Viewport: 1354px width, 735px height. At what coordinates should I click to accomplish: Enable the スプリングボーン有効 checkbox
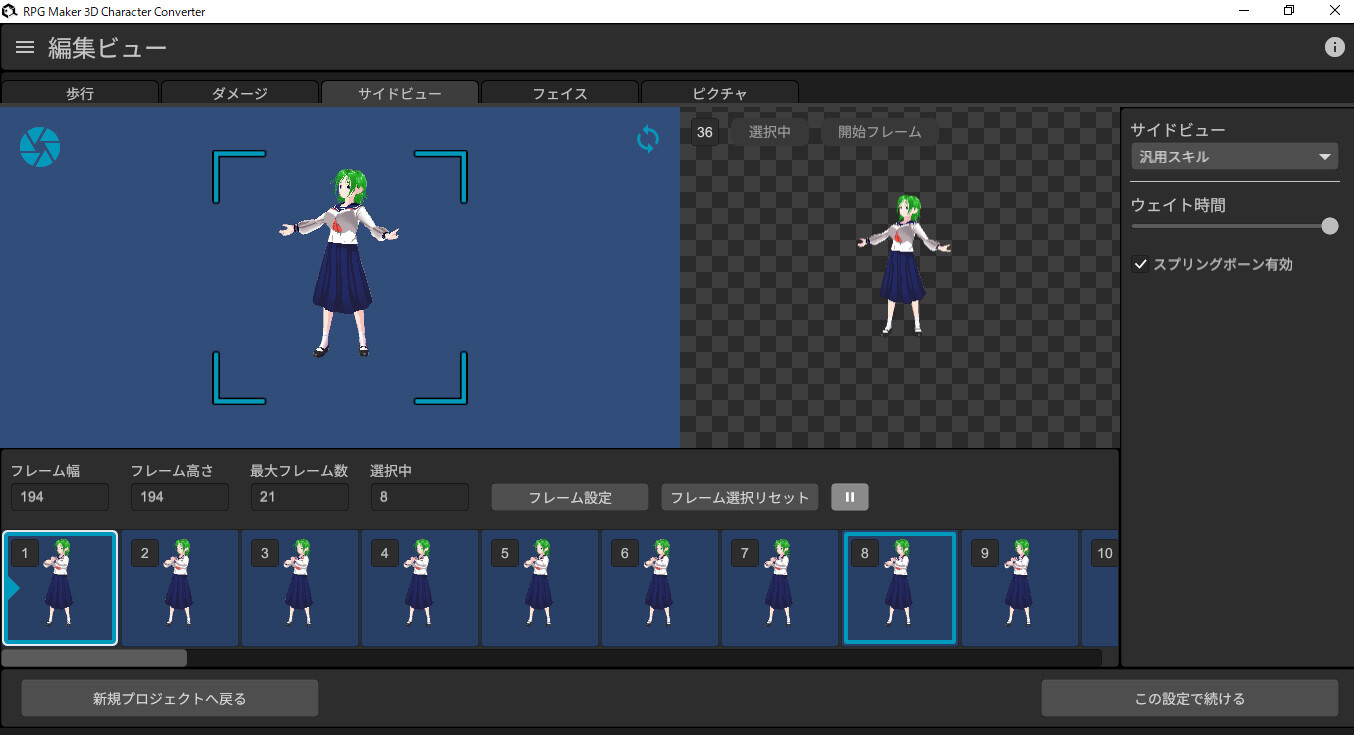pyautogui.click(x=1140, y=264)
